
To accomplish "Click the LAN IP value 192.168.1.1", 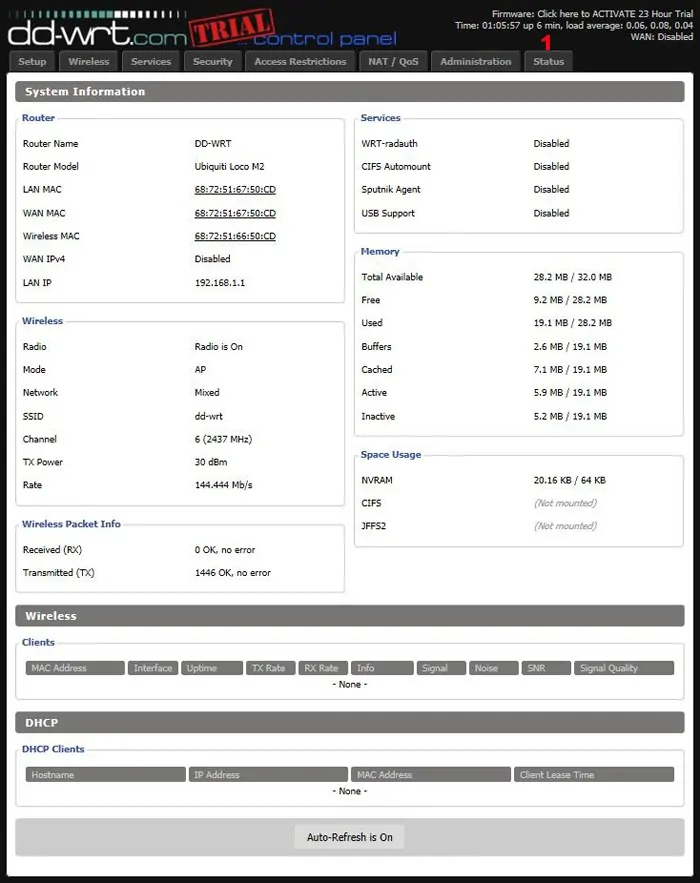I will coord(220,283).
